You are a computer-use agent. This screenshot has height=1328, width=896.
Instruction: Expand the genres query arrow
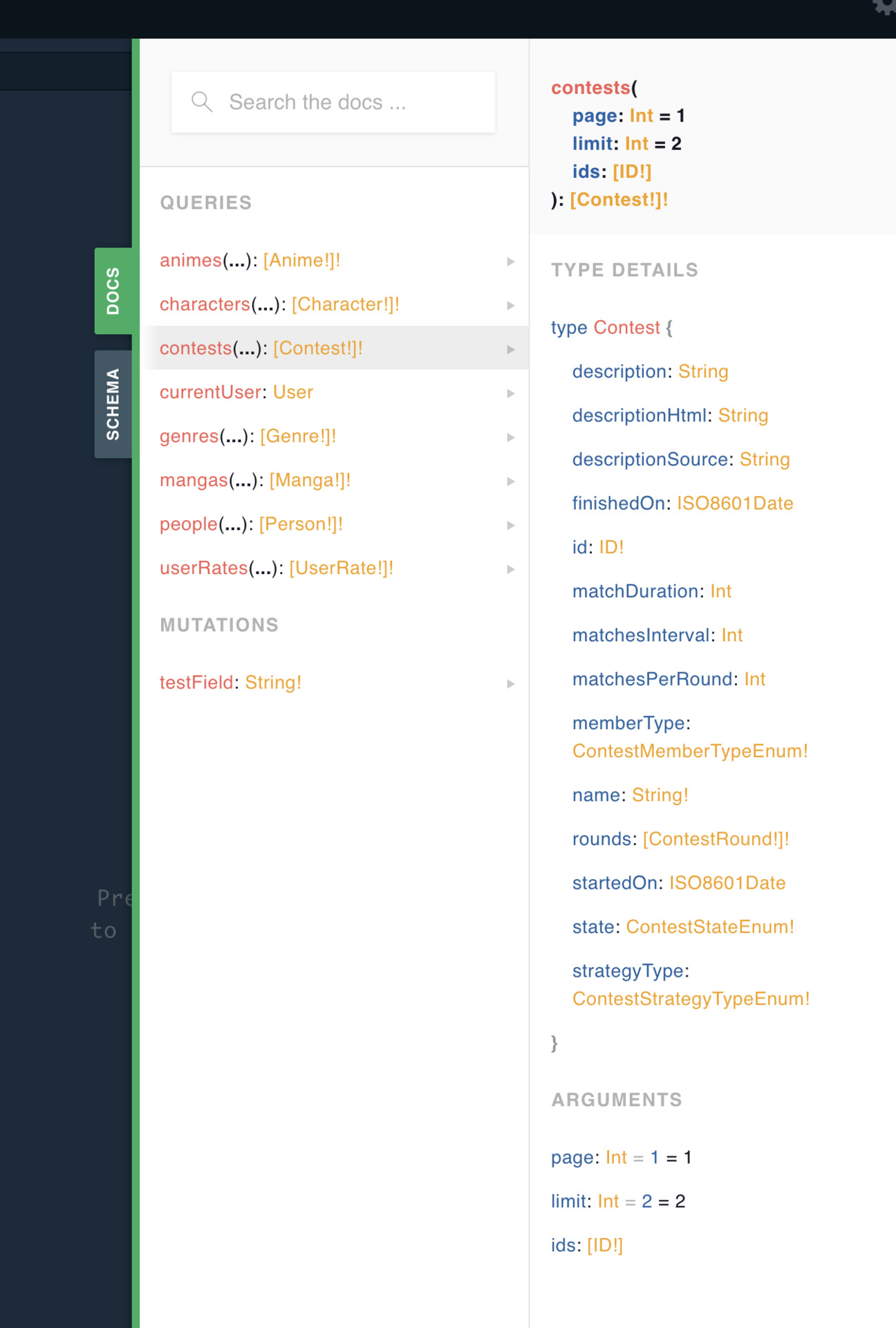(510, 437)
